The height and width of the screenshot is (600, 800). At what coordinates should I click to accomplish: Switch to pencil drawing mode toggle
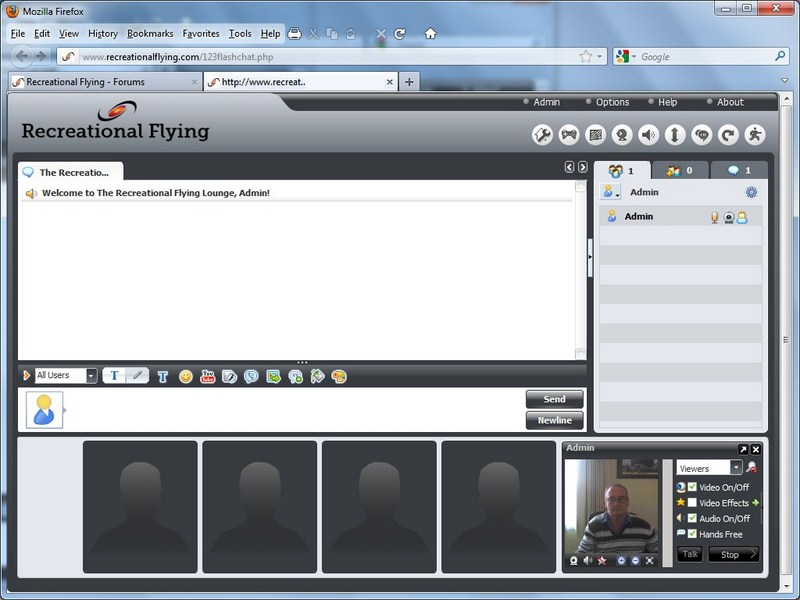tap(137, 376)
